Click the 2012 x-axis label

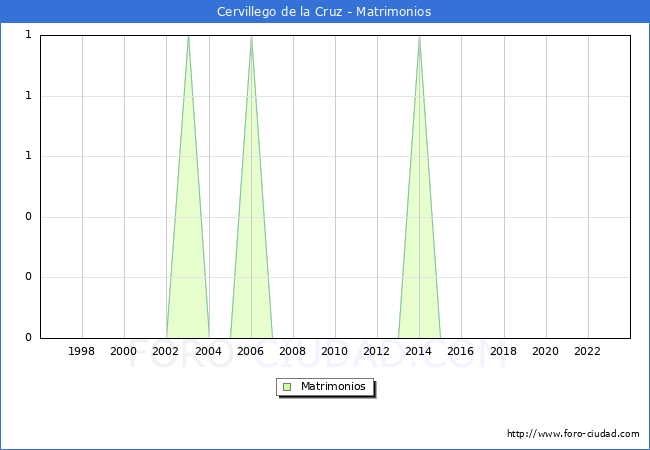pos(376,351)
